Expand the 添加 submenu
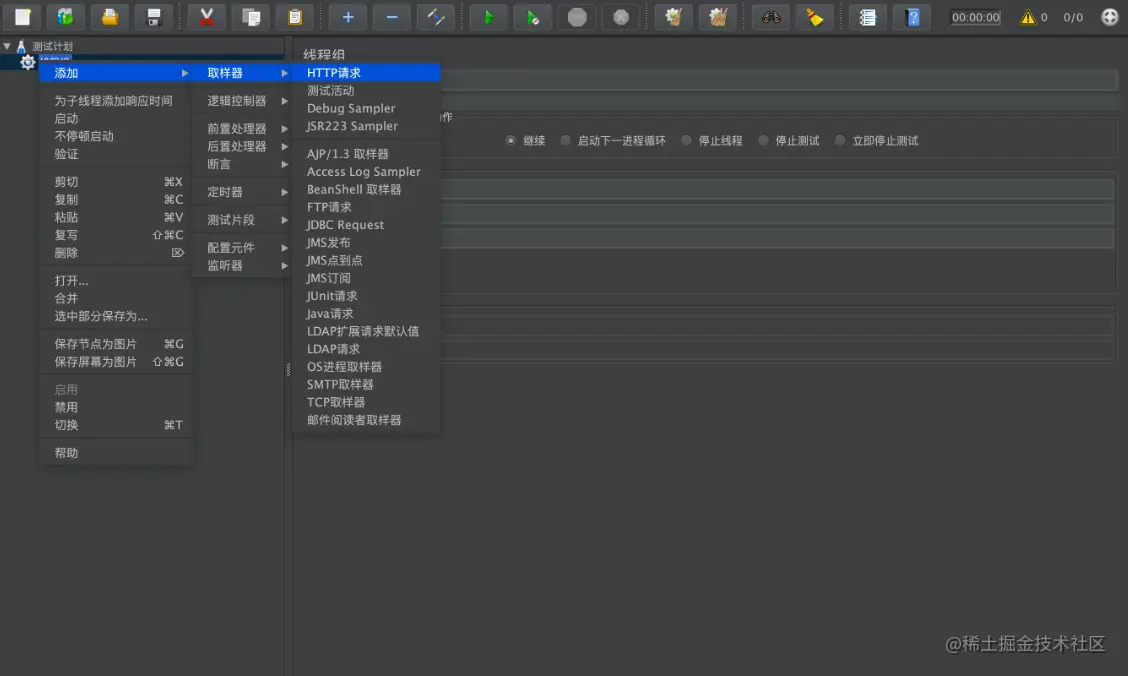Viewport: 1128px width, 676px height. coord(116,73)
